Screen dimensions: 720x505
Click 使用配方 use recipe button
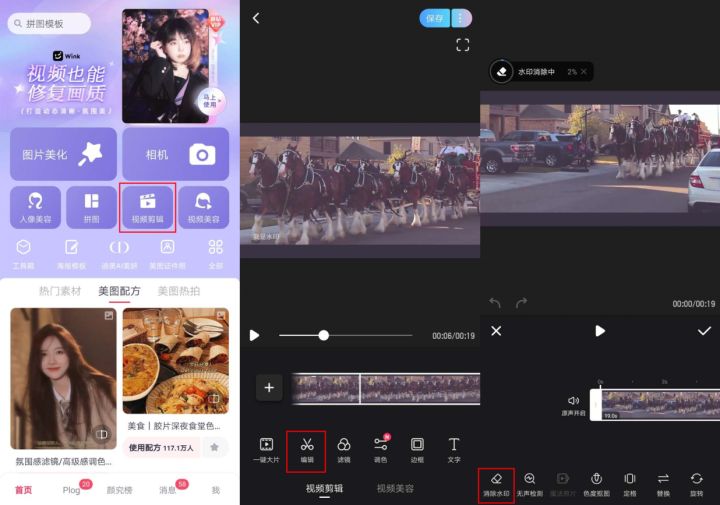click(161, 447)
